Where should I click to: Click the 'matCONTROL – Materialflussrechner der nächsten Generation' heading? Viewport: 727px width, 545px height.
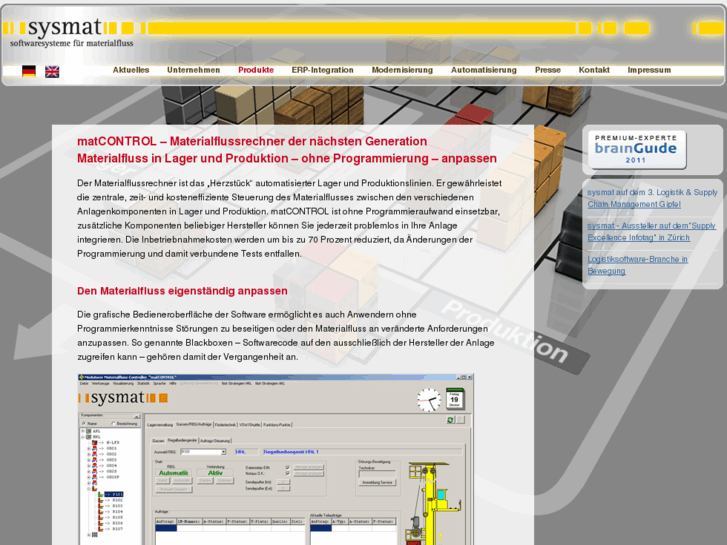click(252, 141)
